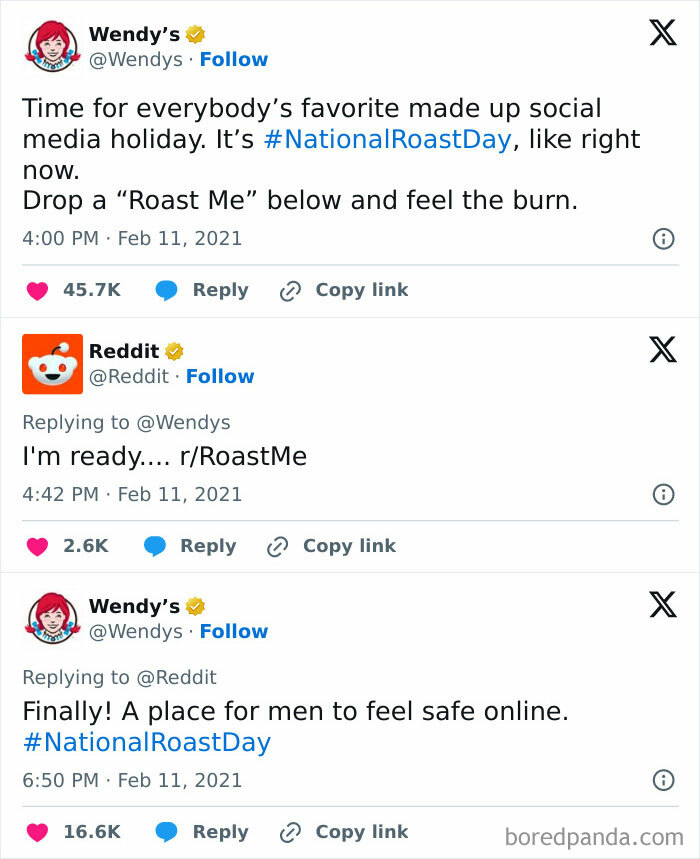This screenshot has width=700, height=859.
Task: Click the verified badge next to Reddit
Action: pyautogui.click(x=174, y=351)
